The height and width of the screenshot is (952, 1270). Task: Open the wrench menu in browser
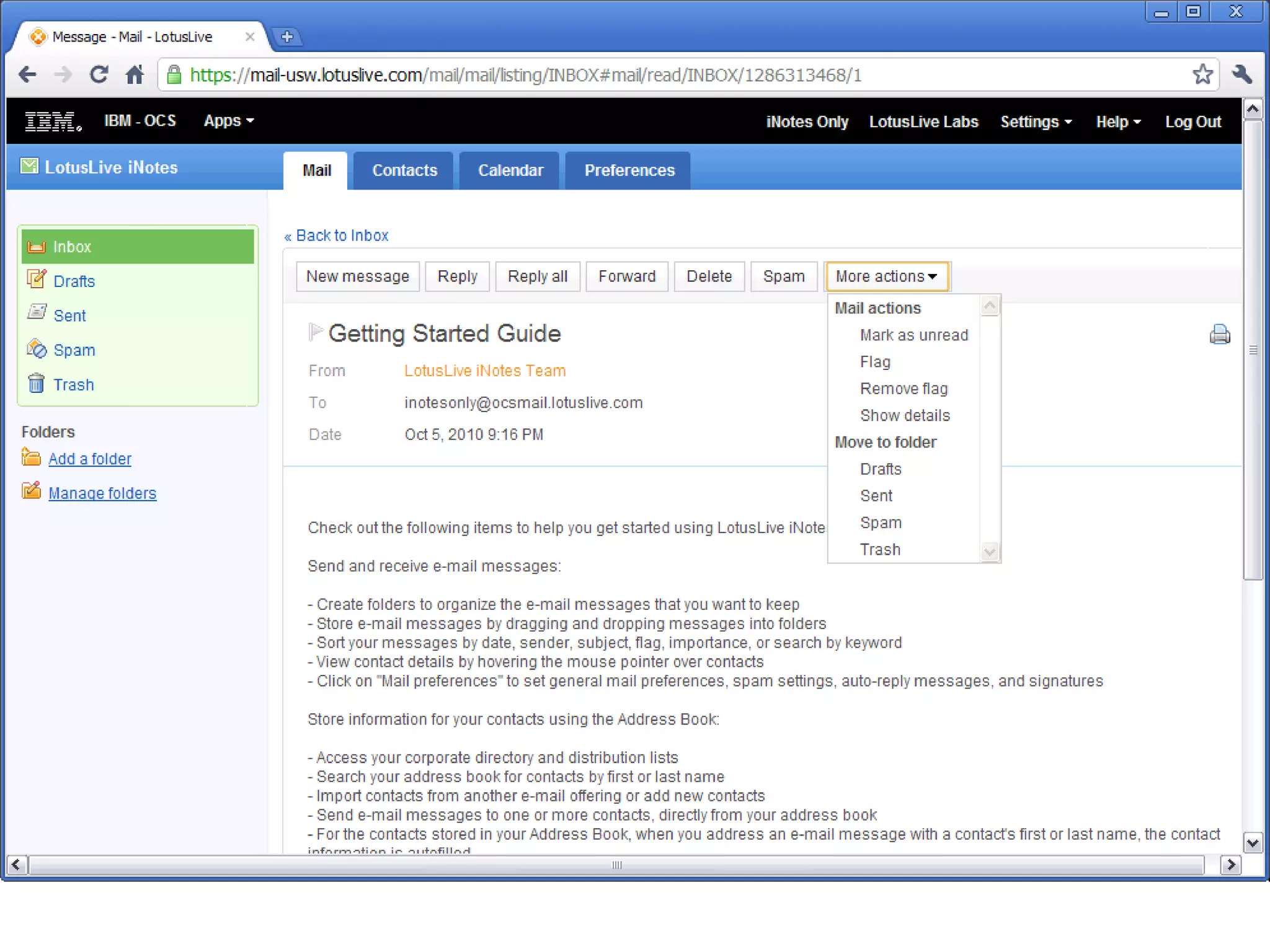point(1242,75)
